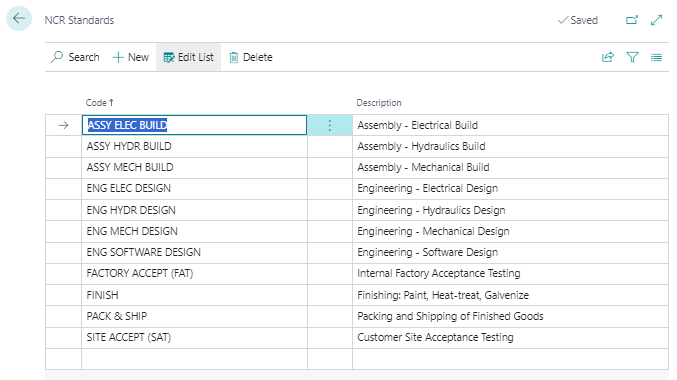Open the filter pane icon

coord(632,57)
